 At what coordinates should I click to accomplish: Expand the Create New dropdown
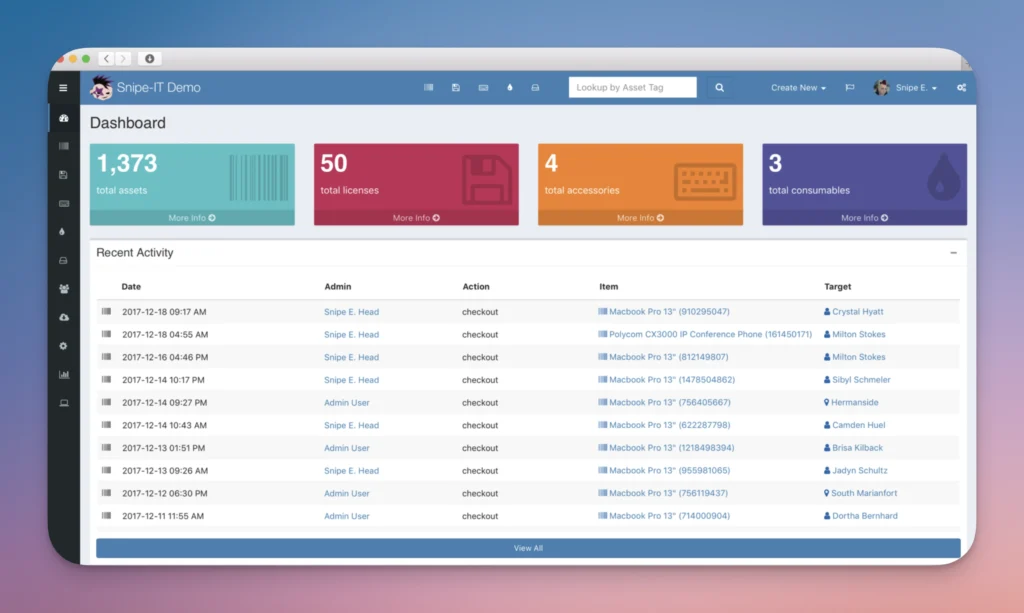798,88
